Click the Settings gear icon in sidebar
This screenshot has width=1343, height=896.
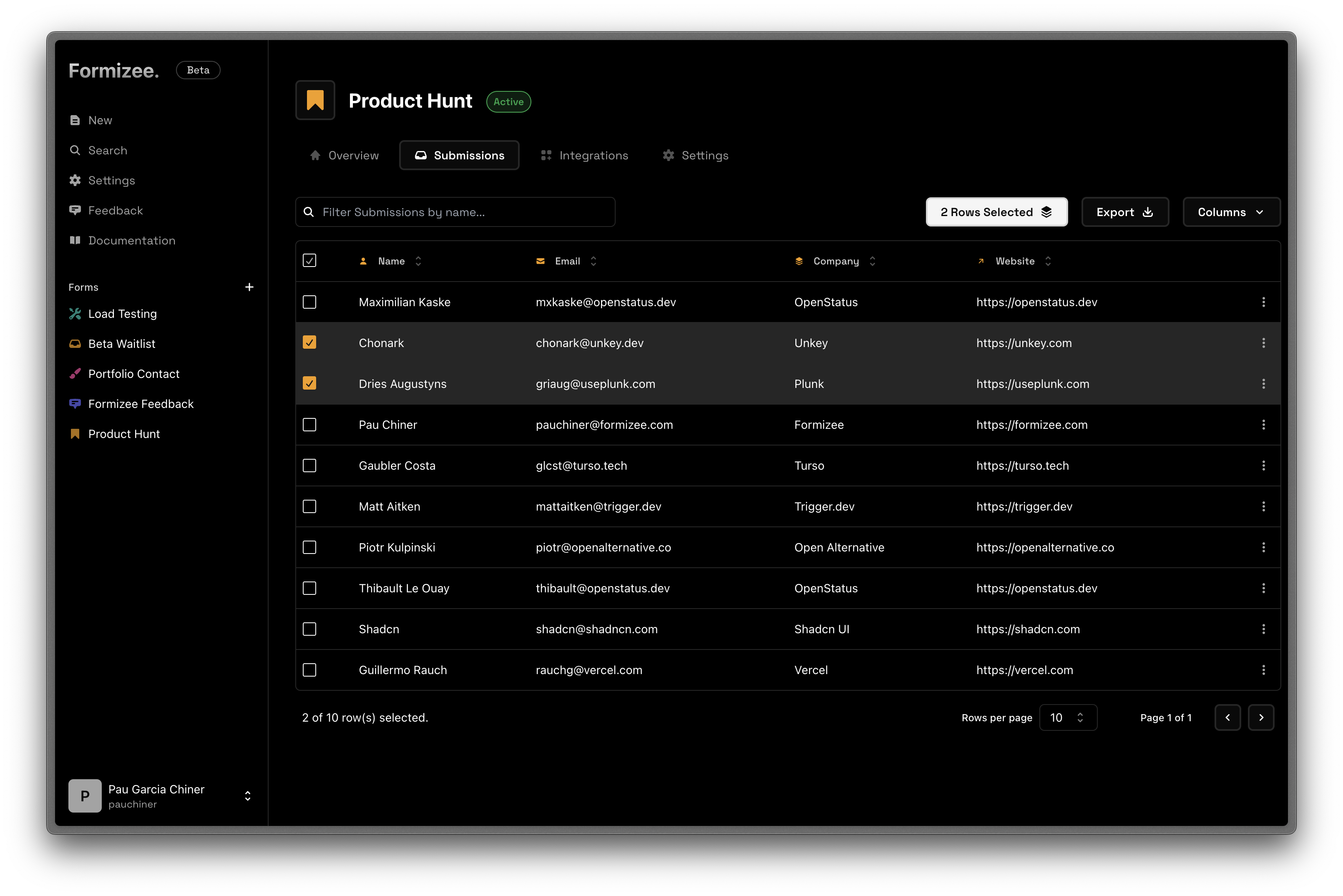pyautogui.click(x=75, y=180)
